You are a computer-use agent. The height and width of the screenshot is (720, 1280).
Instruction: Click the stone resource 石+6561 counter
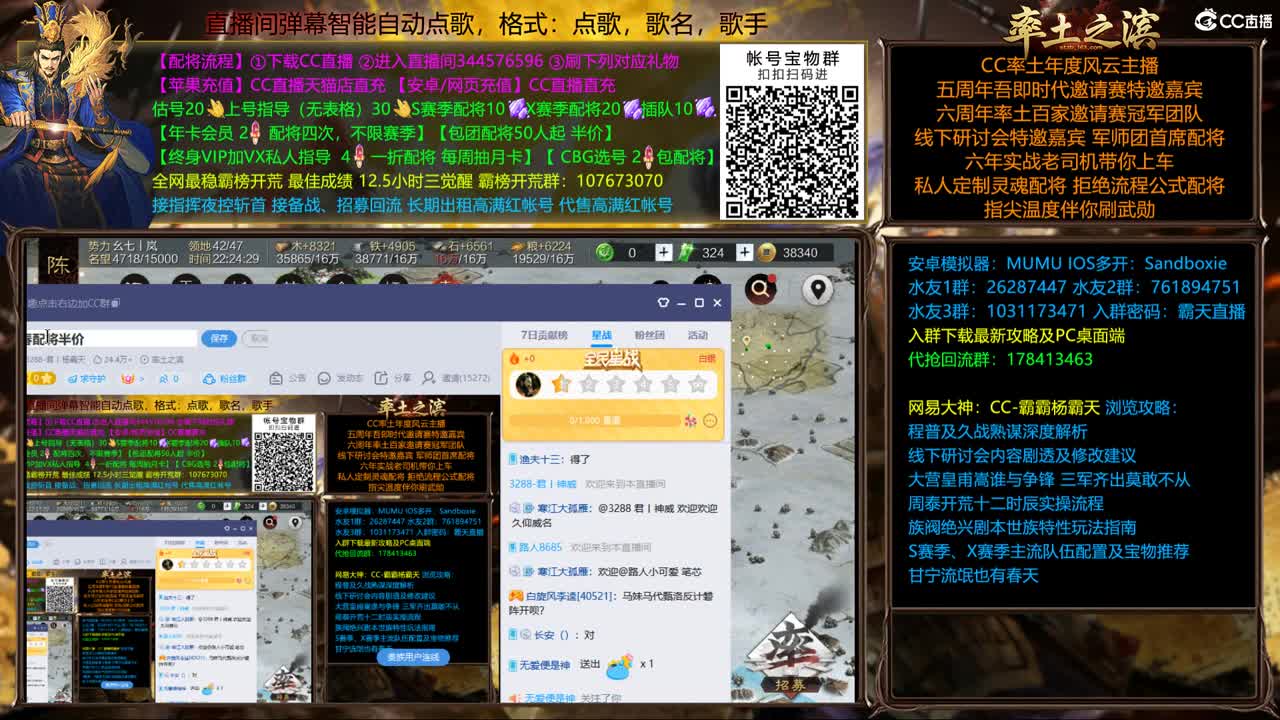point(462,246)
